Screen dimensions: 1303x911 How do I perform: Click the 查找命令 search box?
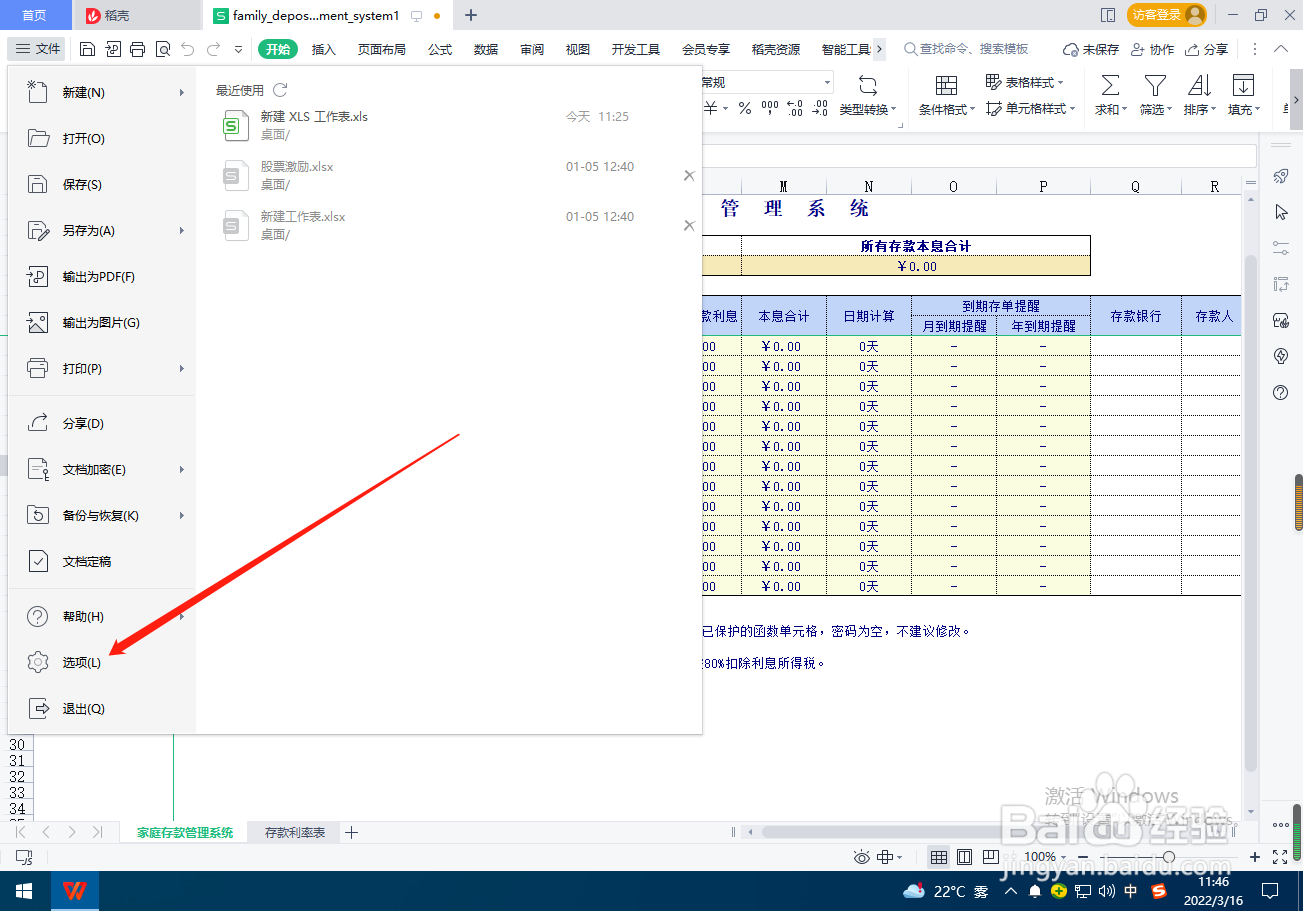tap(966, 49)
